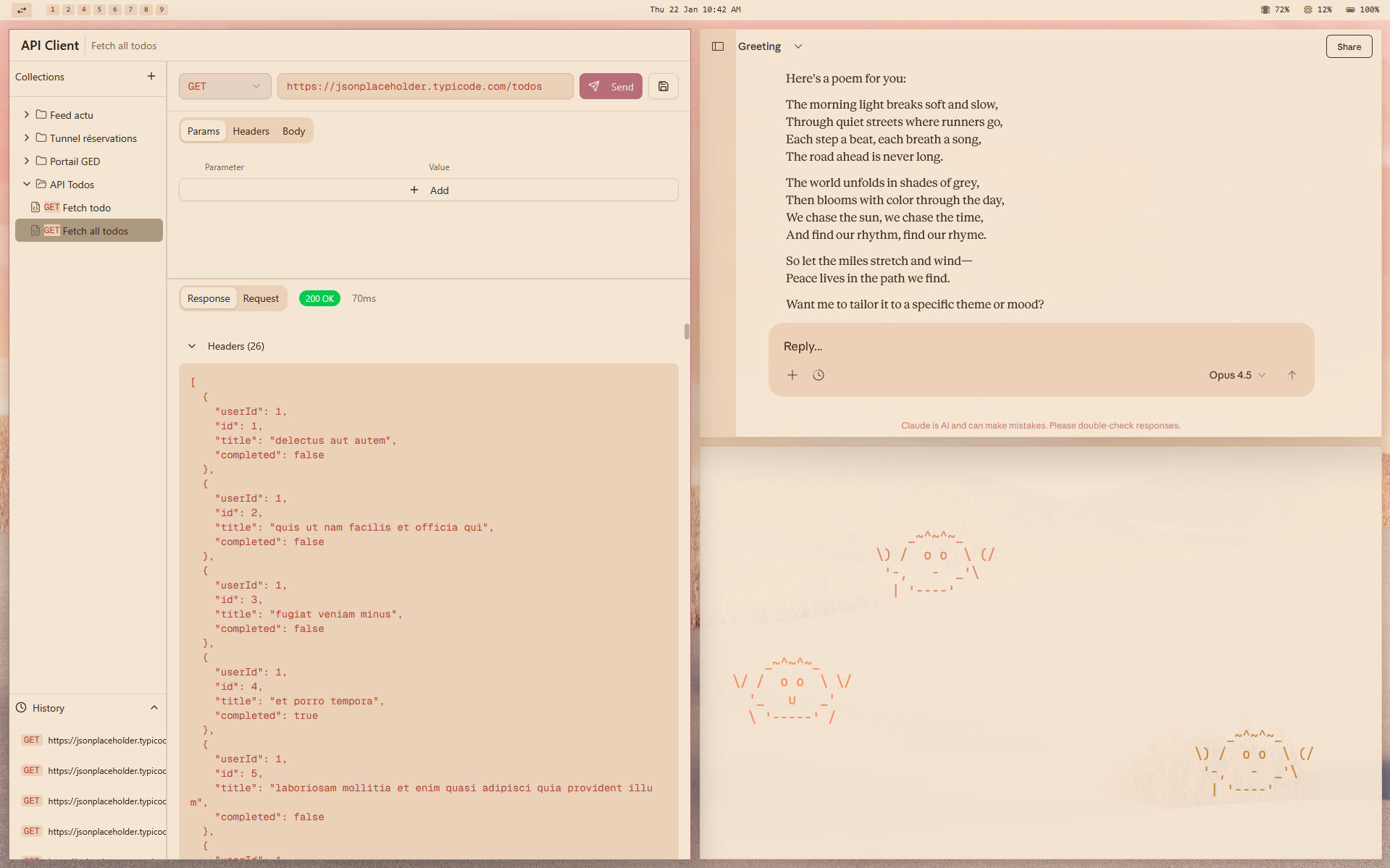Add a new parameter row
Viewport: 1390px width, 868px height.
[429, 190]
